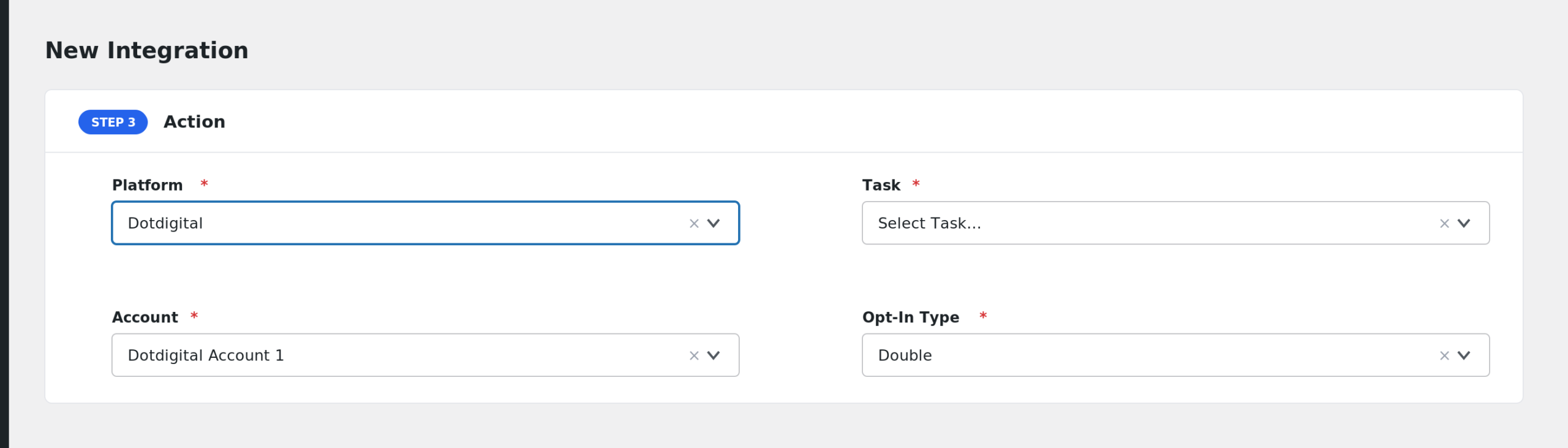This screenshot has width=1568, height=448.
Task: Click the Double value in Opt-In Type
Action: coord(905,355)
